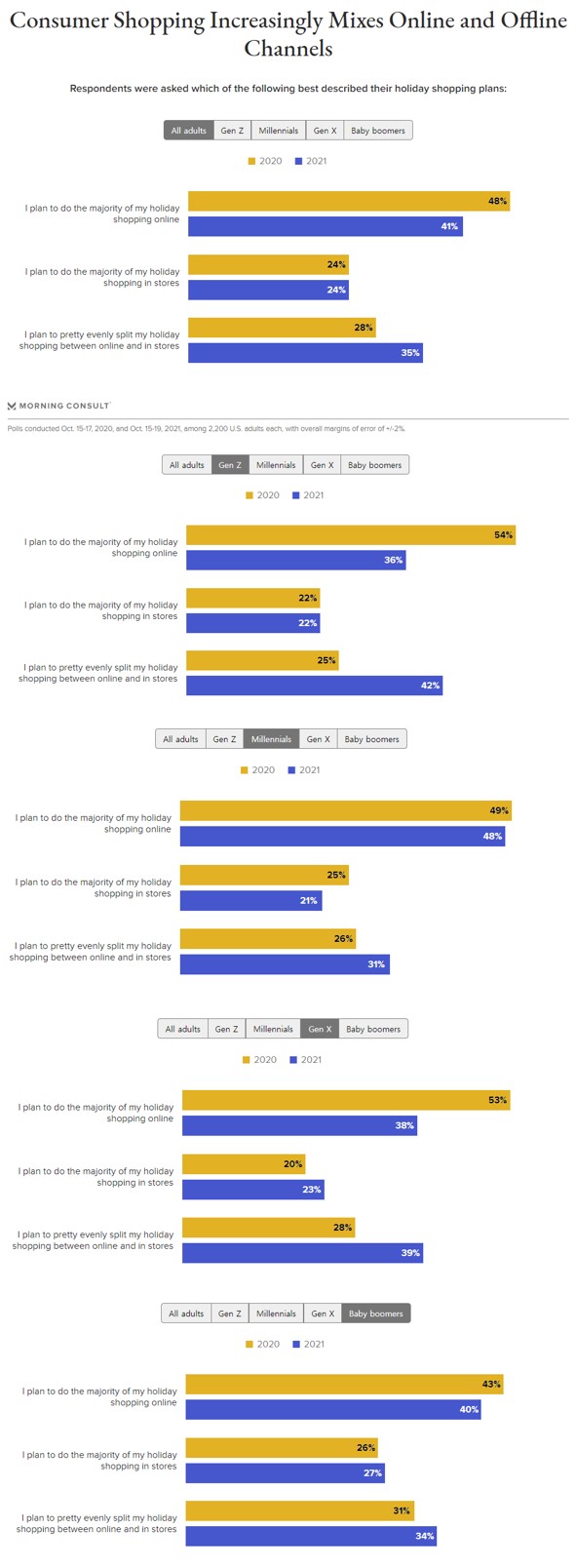
Task: Click the highlighted Gen Z tab in second chart
Action: 230,465
